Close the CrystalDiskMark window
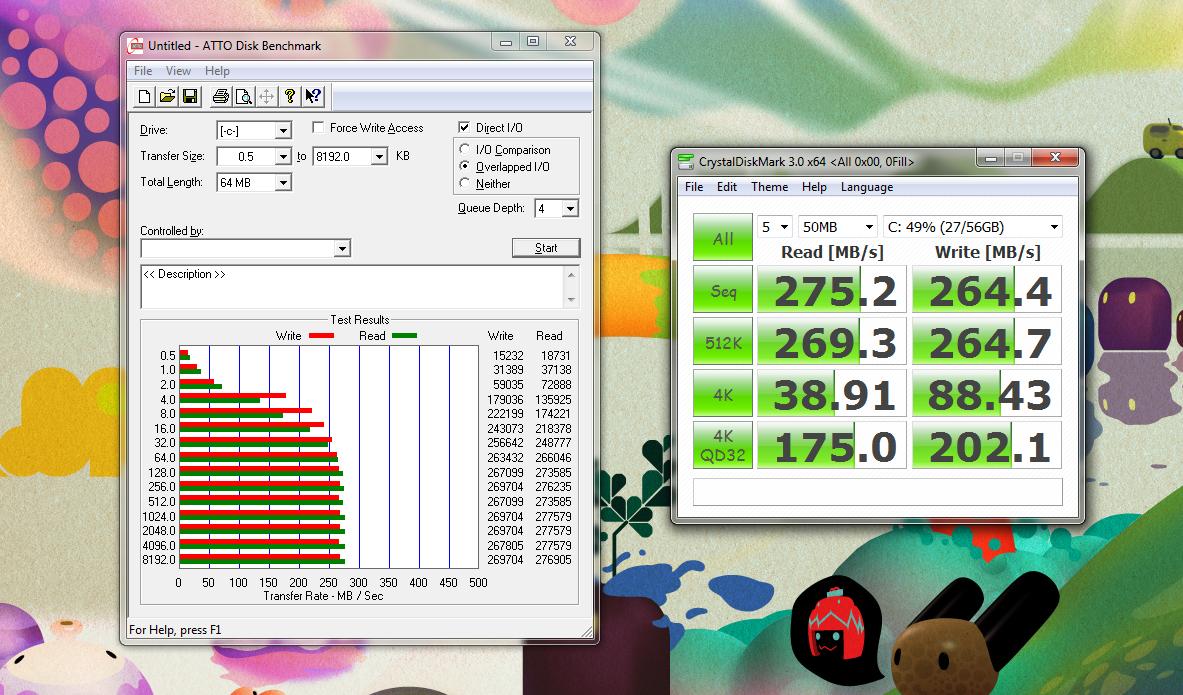Screen dimensions: 1183x695 coord(1055,157)
